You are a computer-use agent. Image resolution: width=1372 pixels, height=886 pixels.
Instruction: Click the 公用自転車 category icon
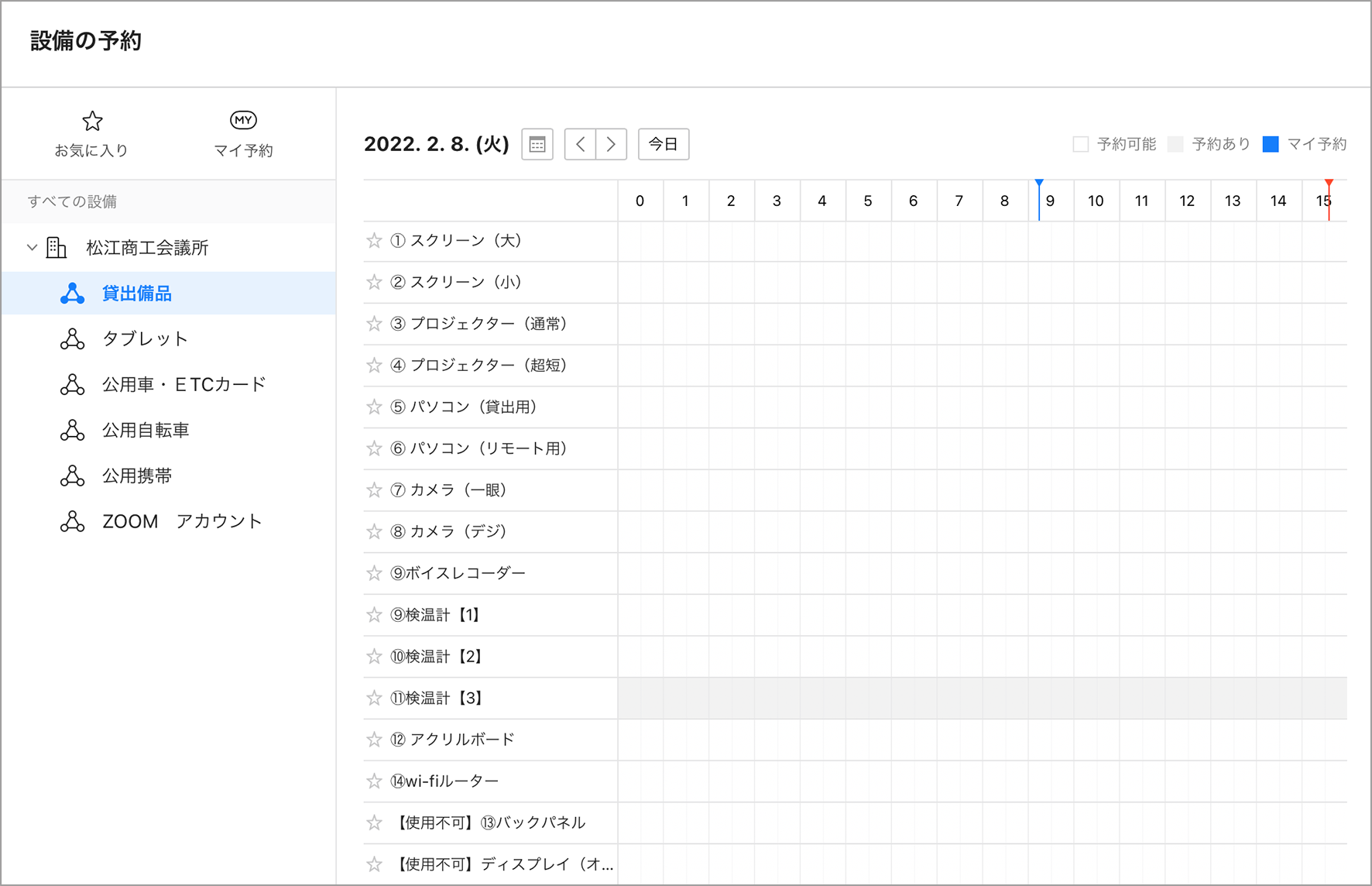73,430
